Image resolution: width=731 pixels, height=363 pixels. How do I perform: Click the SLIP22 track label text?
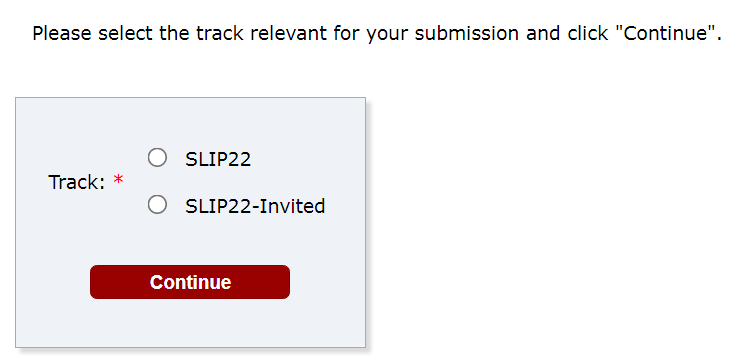(218, 159)
